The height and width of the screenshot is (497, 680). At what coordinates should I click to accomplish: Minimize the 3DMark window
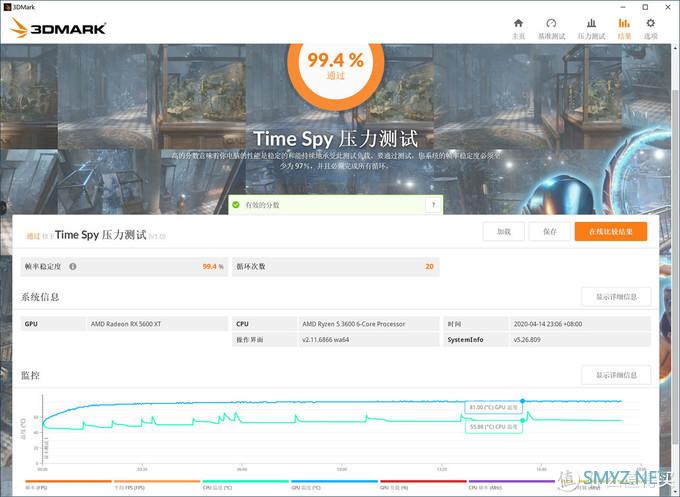pos(623,7)
